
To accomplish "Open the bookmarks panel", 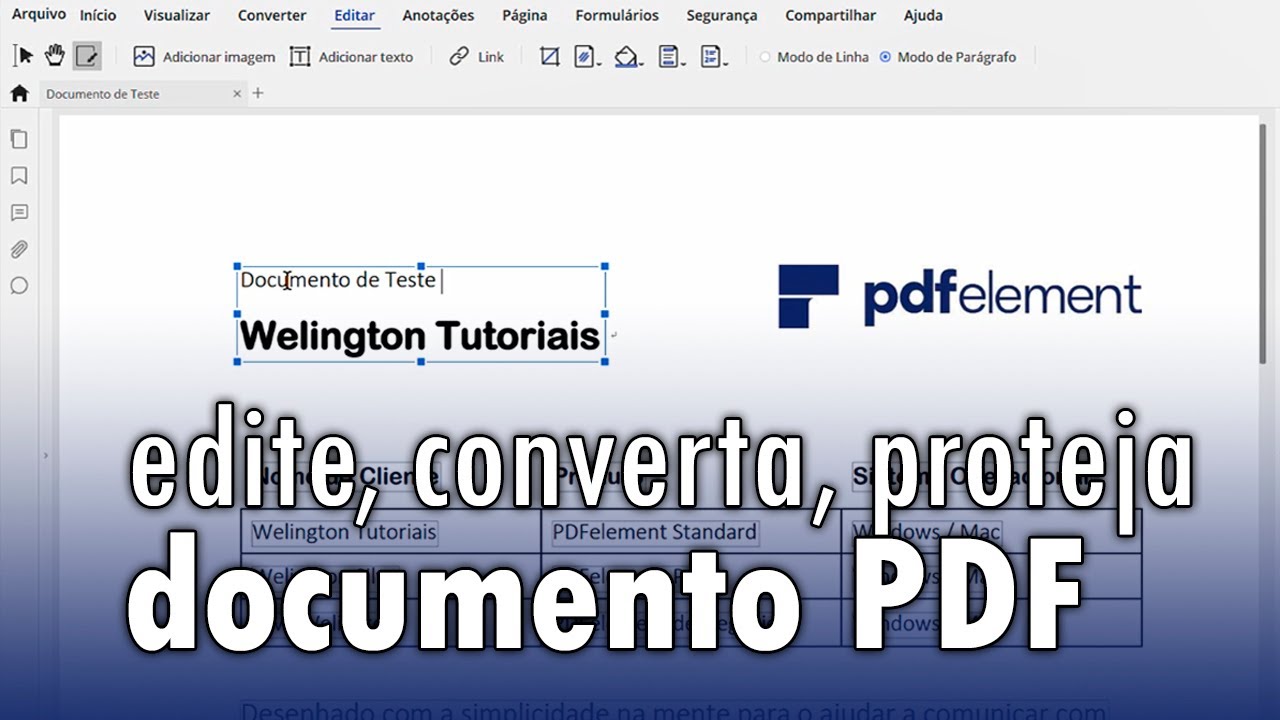I will coord(18,176).
